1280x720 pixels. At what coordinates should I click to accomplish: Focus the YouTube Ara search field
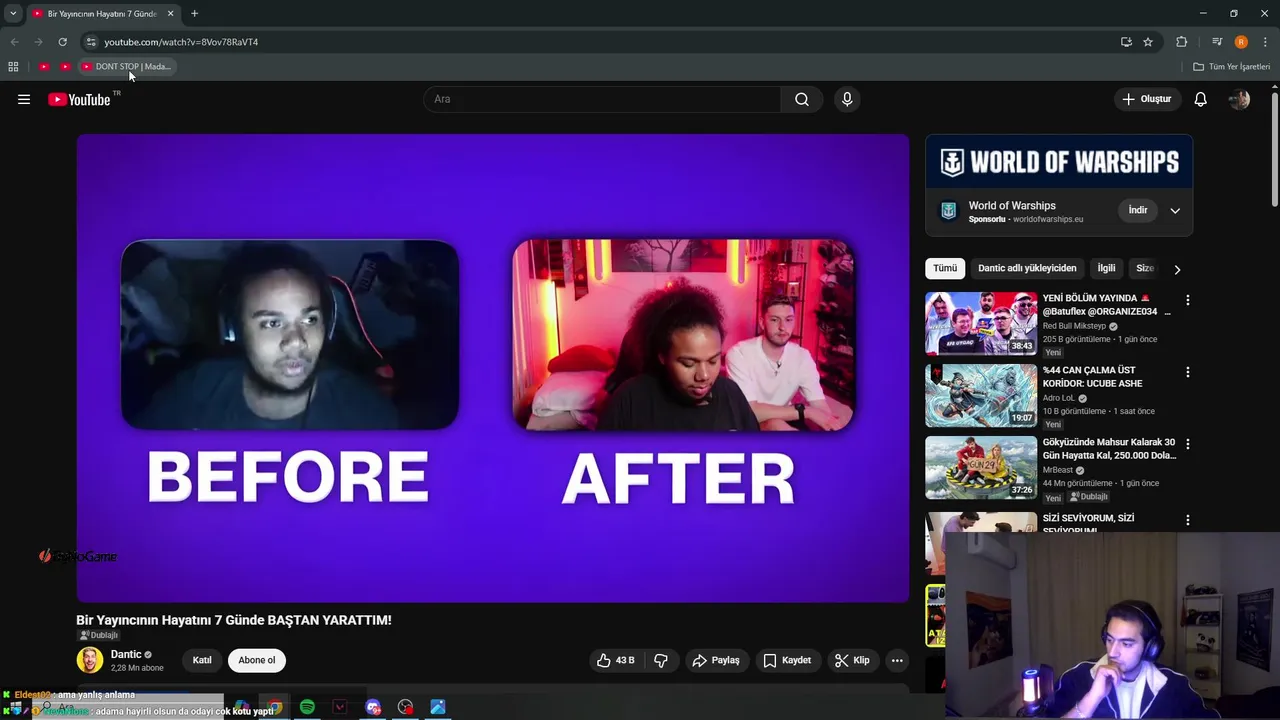[x=602, y=99]
